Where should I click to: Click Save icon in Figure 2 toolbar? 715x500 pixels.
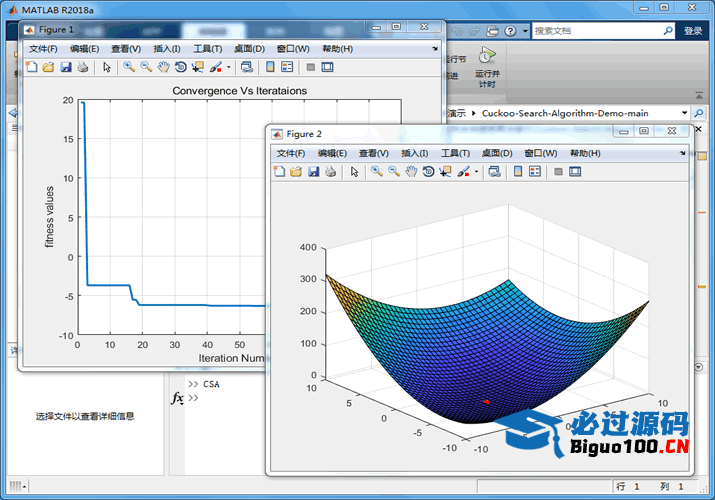[x=314, y=171]
